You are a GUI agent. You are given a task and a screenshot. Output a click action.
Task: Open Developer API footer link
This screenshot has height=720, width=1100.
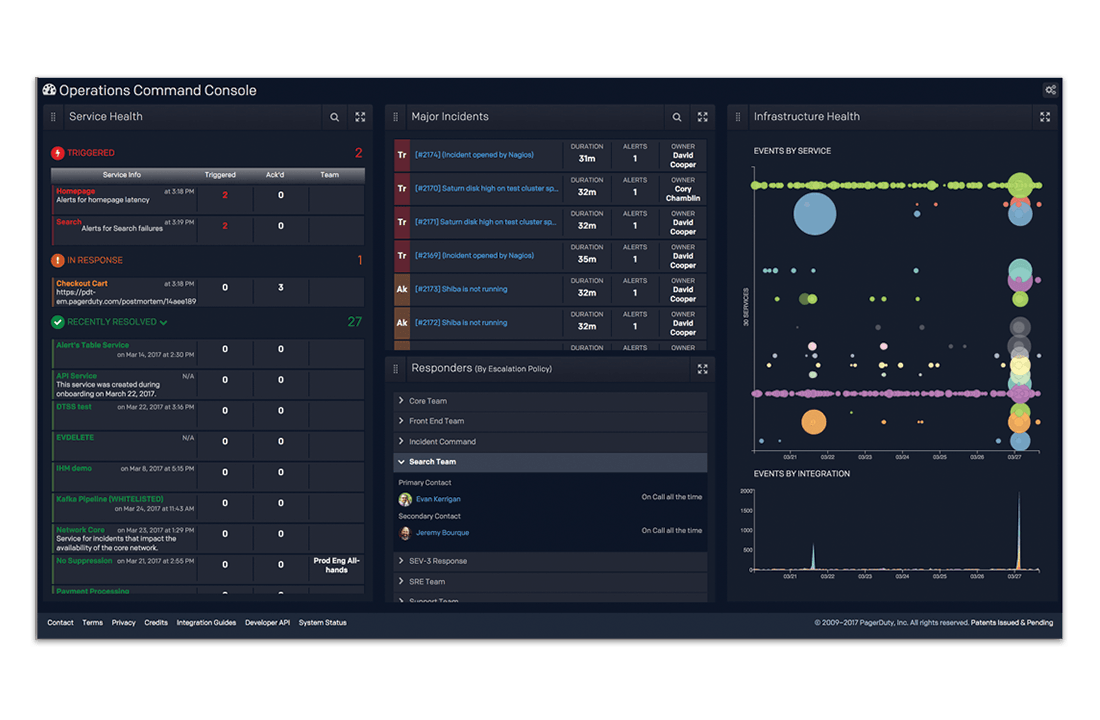point(267,623)
